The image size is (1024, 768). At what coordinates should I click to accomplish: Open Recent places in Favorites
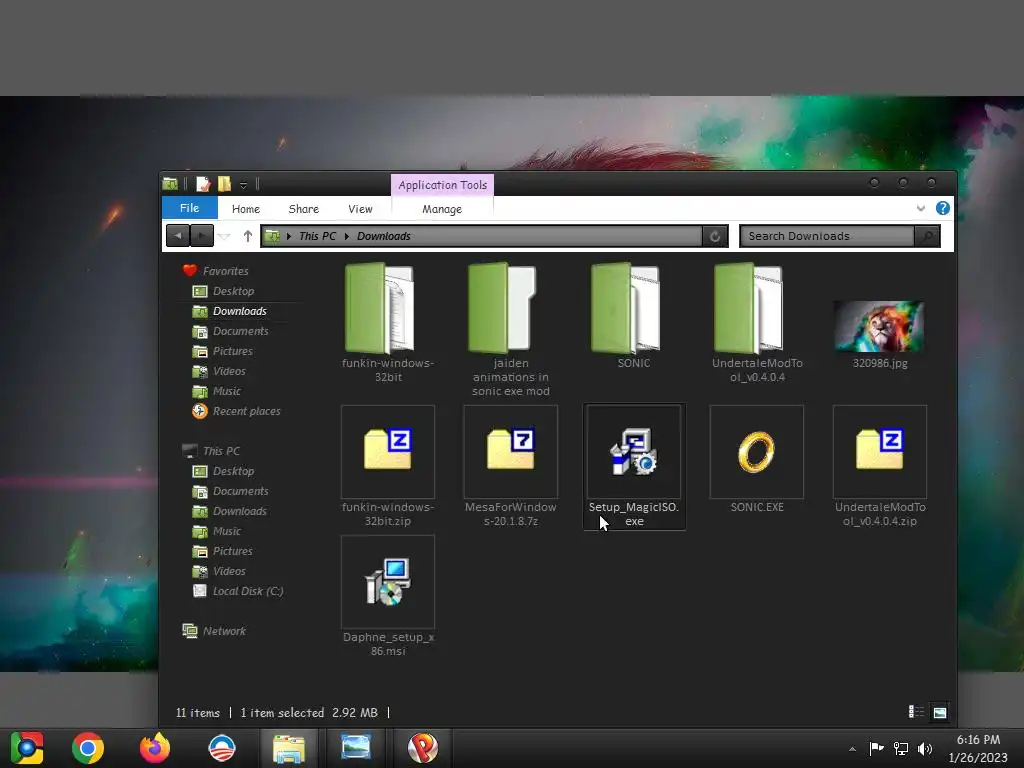[x=246, y=411]
